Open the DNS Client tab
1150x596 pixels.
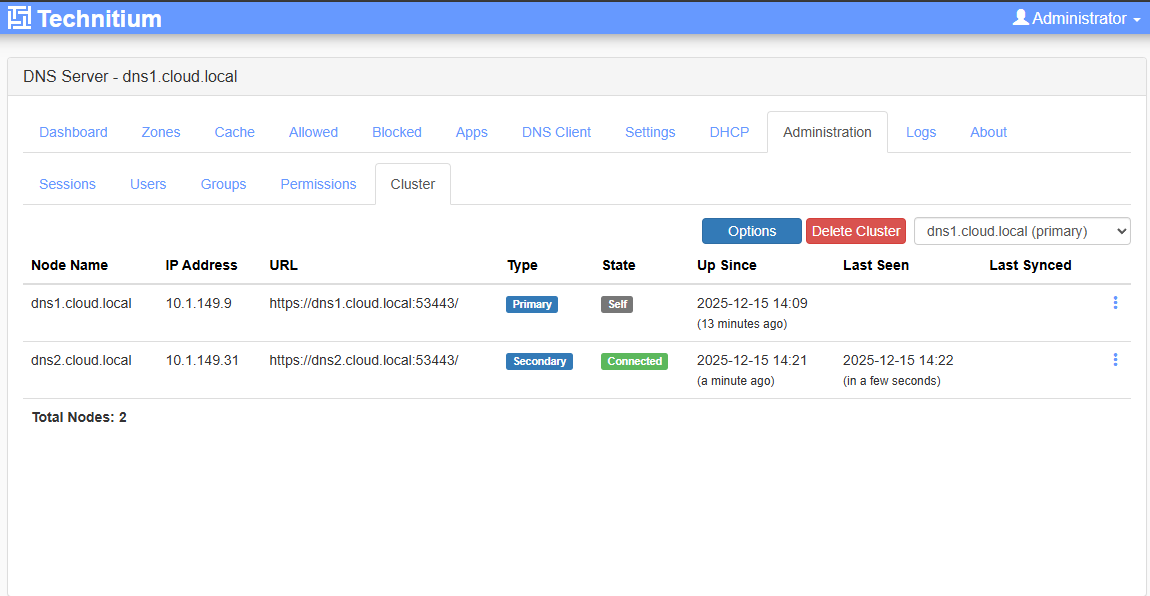pos(556,132)
